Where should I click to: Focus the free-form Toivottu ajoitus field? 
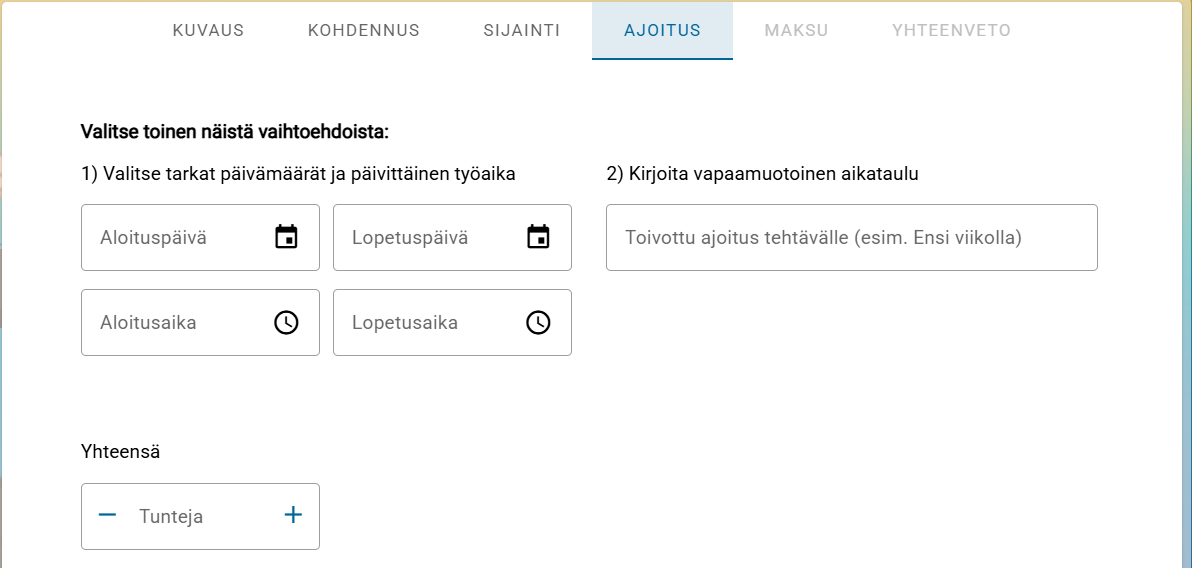tap(851, 238)
